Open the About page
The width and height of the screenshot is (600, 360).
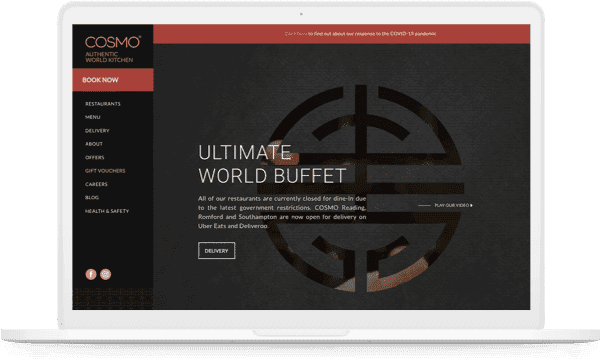point(94,144)
